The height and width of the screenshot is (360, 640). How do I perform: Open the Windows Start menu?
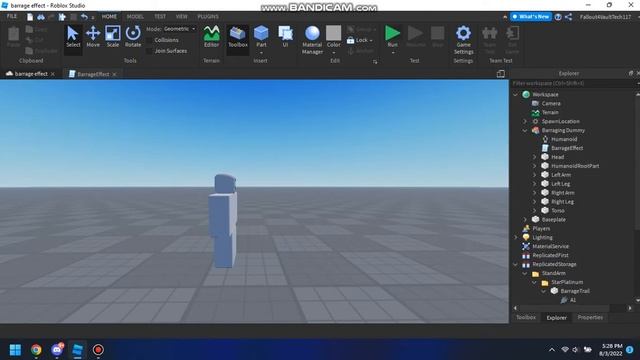[x=15, y=350]
